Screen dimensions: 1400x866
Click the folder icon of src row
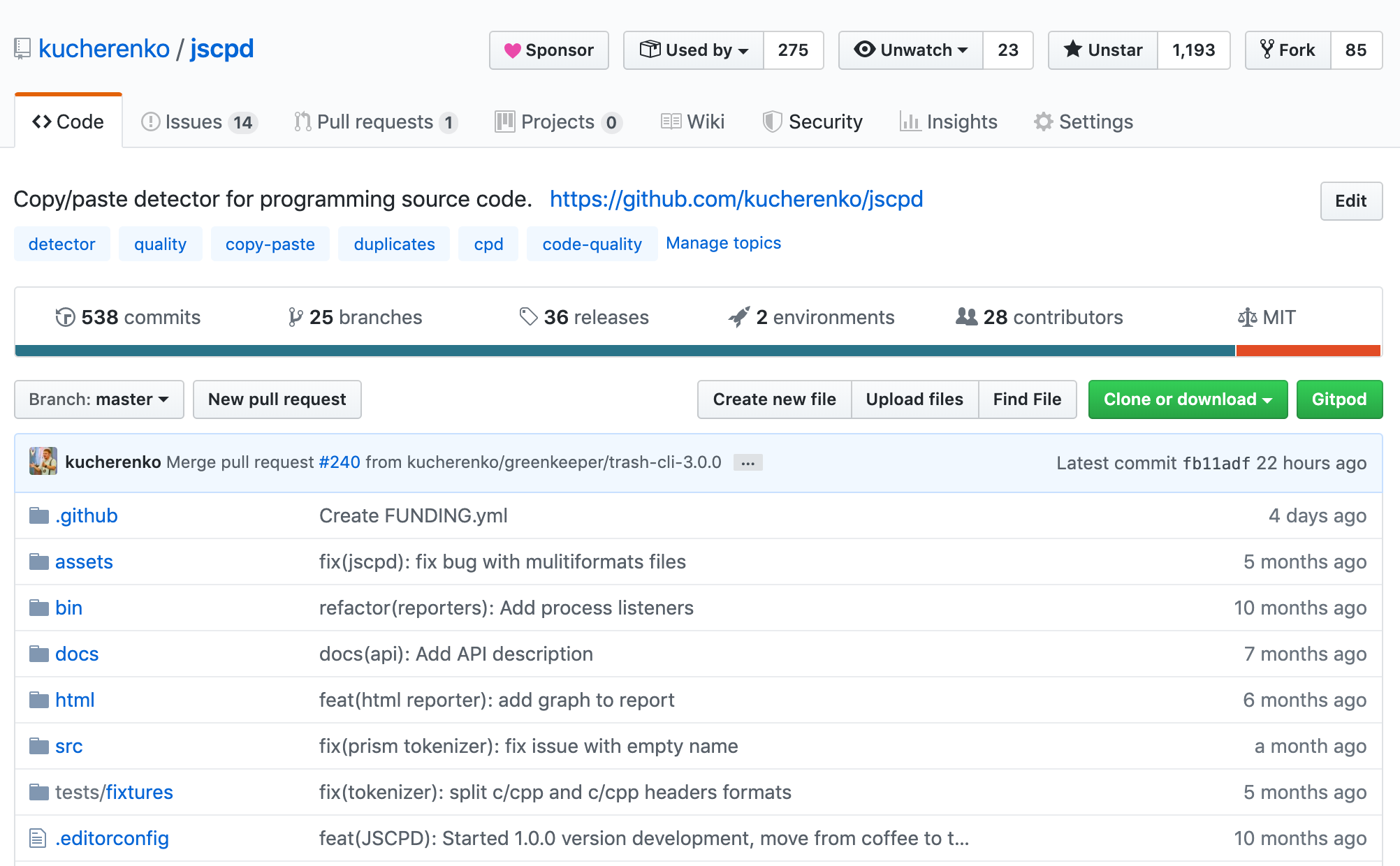coord(39,746)
